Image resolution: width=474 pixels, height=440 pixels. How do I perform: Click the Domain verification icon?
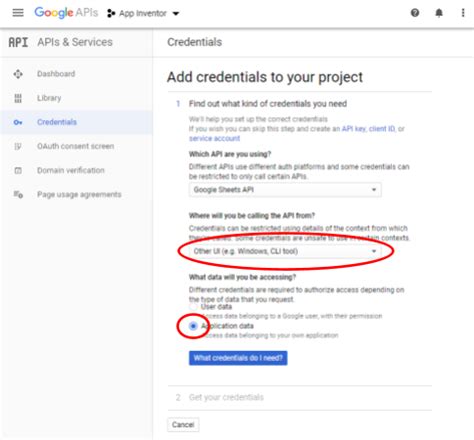[x=18, y=170]
